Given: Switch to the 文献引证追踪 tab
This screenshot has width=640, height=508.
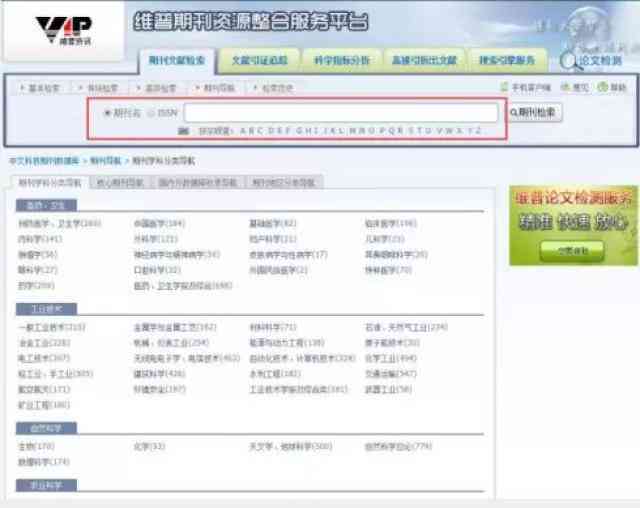Looking at the screenshot, I should click(260, 61).
